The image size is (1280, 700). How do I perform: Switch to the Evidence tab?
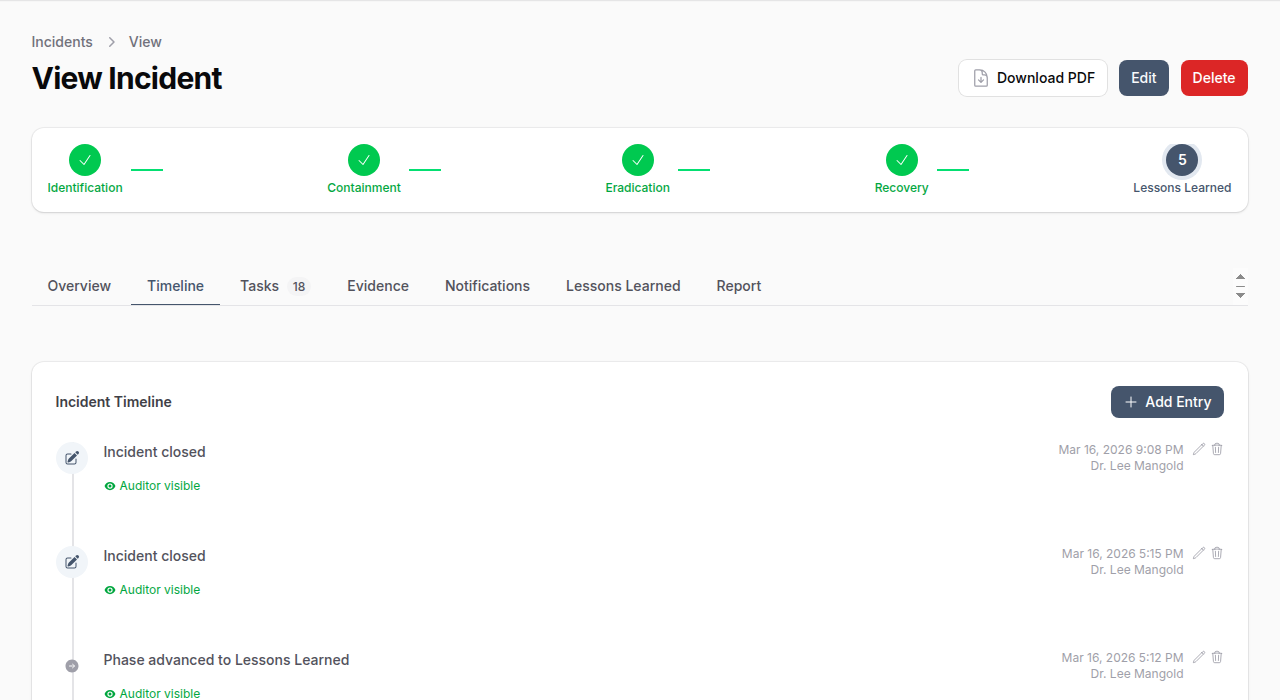[377, 286]
